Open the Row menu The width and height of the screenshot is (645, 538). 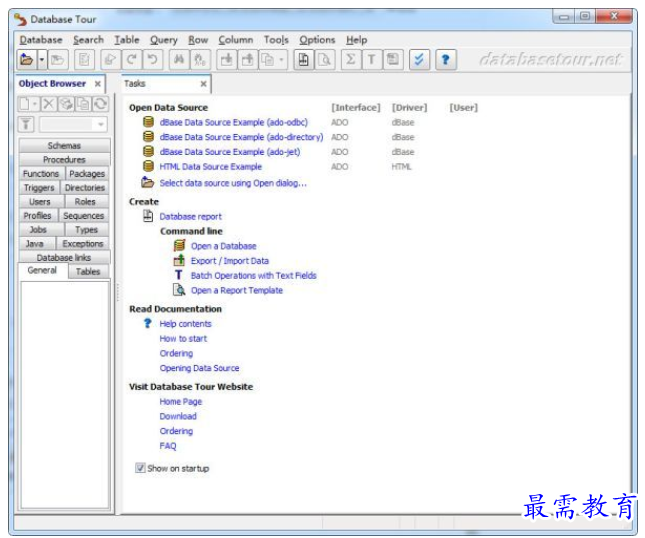(x=198, y=40)
